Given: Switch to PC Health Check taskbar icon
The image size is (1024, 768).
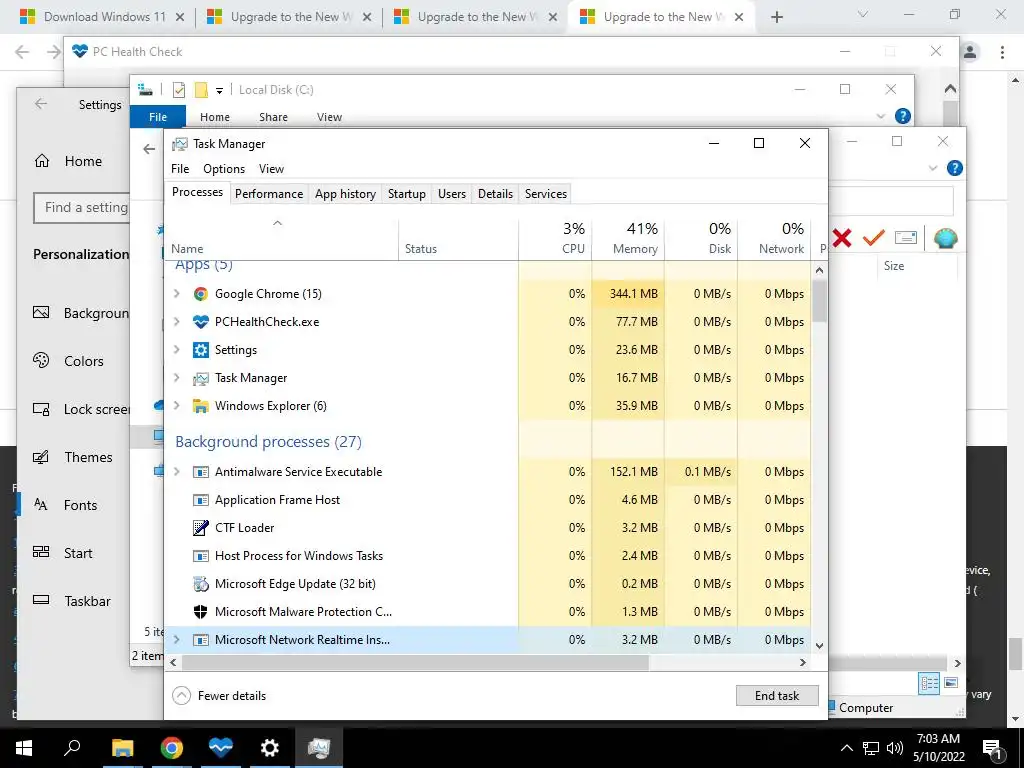Looking at the screenshot, I should (x=220, y=748).
